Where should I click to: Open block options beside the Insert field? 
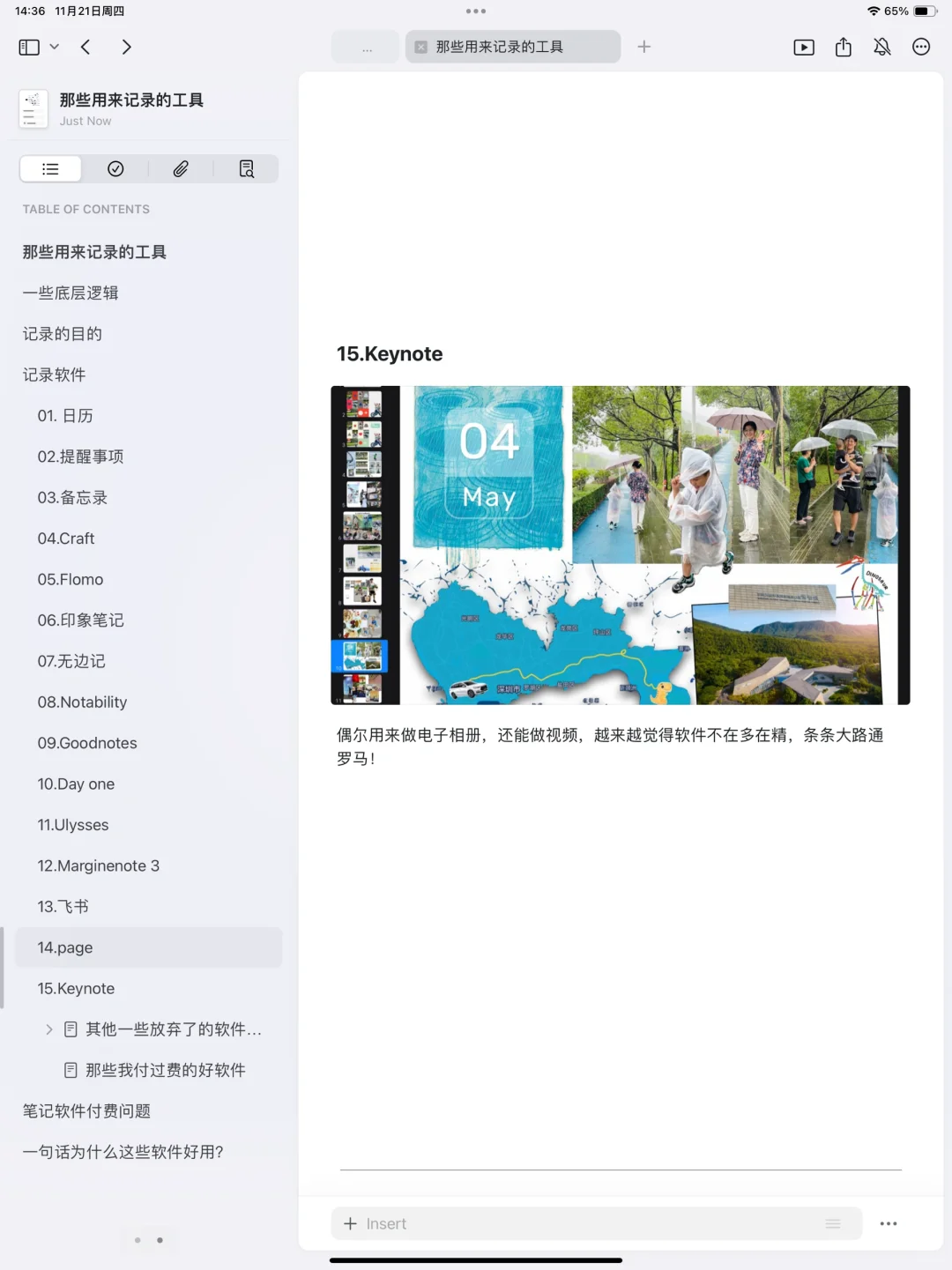832,1223
